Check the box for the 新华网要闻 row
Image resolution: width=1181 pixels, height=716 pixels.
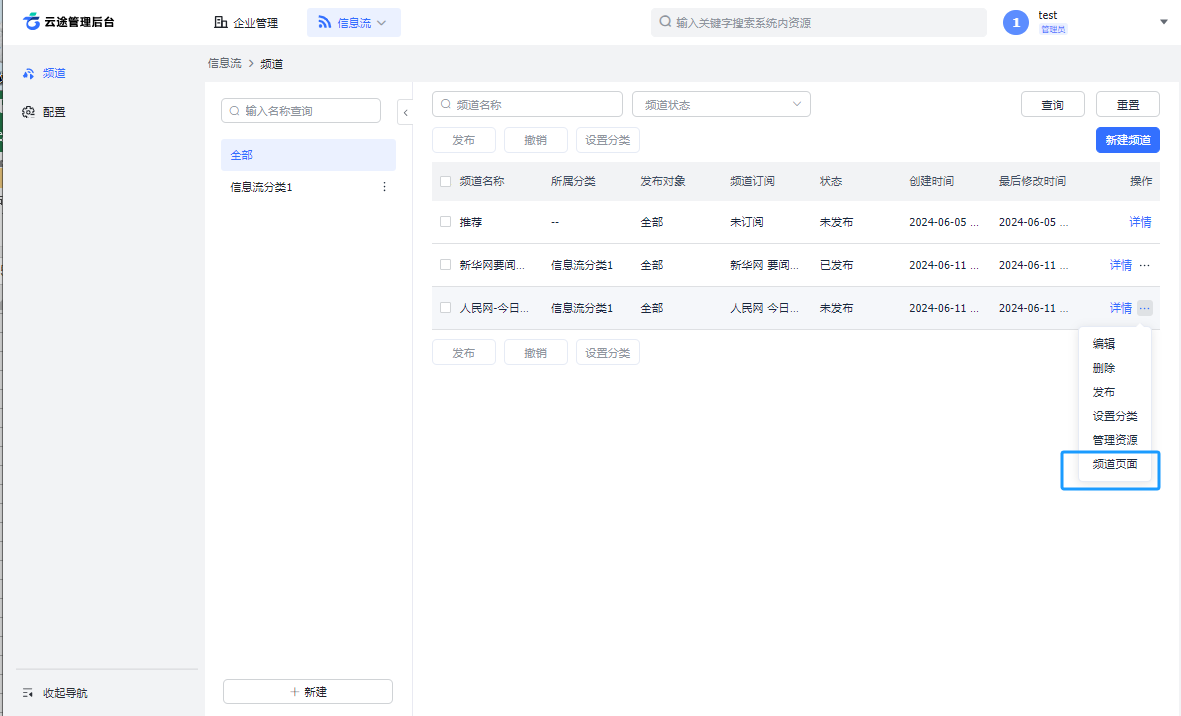click(445, 265)
